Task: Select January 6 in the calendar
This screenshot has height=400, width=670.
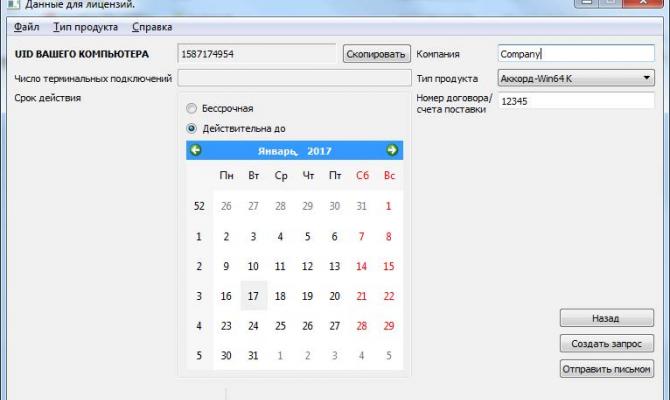Action: (335, 236)
